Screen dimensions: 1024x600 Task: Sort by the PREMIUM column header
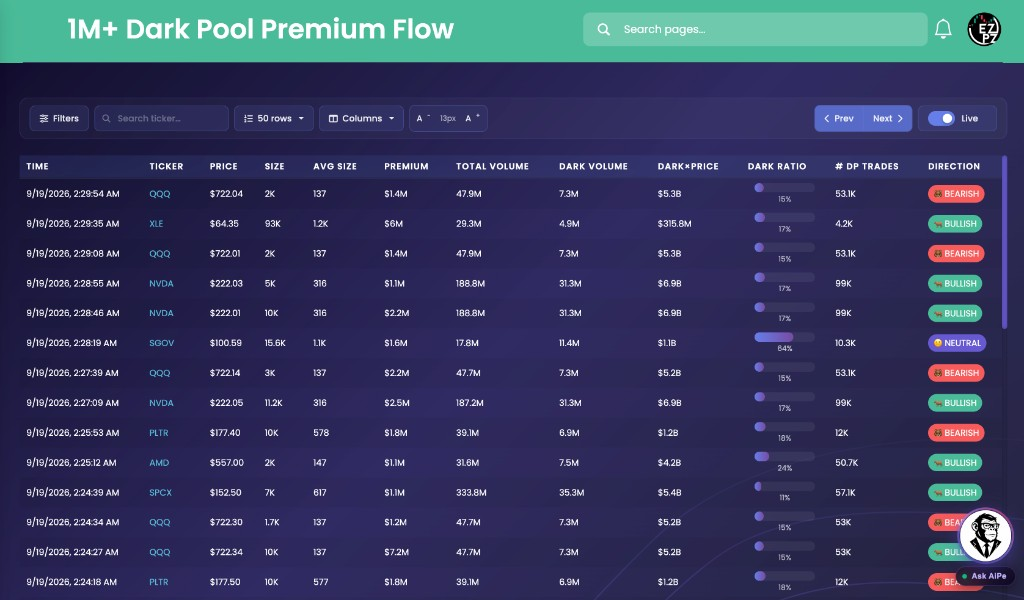(406, 166)
